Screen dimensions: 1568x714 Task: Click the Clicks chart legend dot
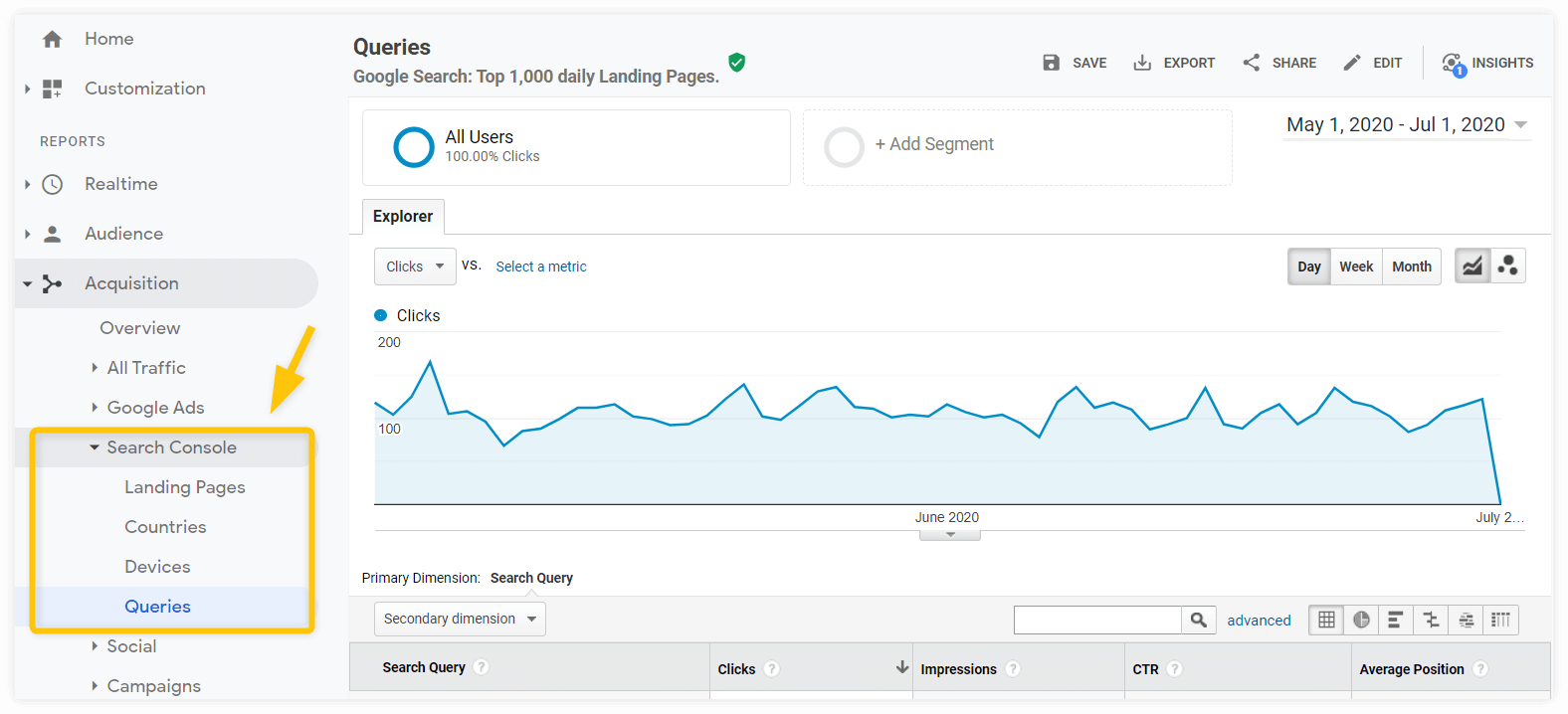[380, 315]
